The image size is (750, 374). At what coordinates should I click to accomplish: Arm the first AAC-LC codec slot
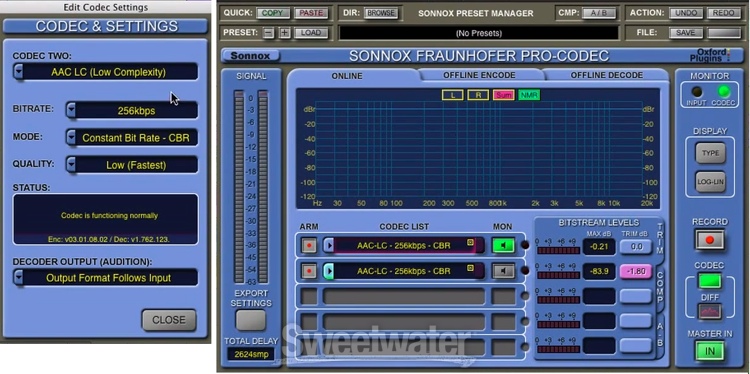[309, 246]
